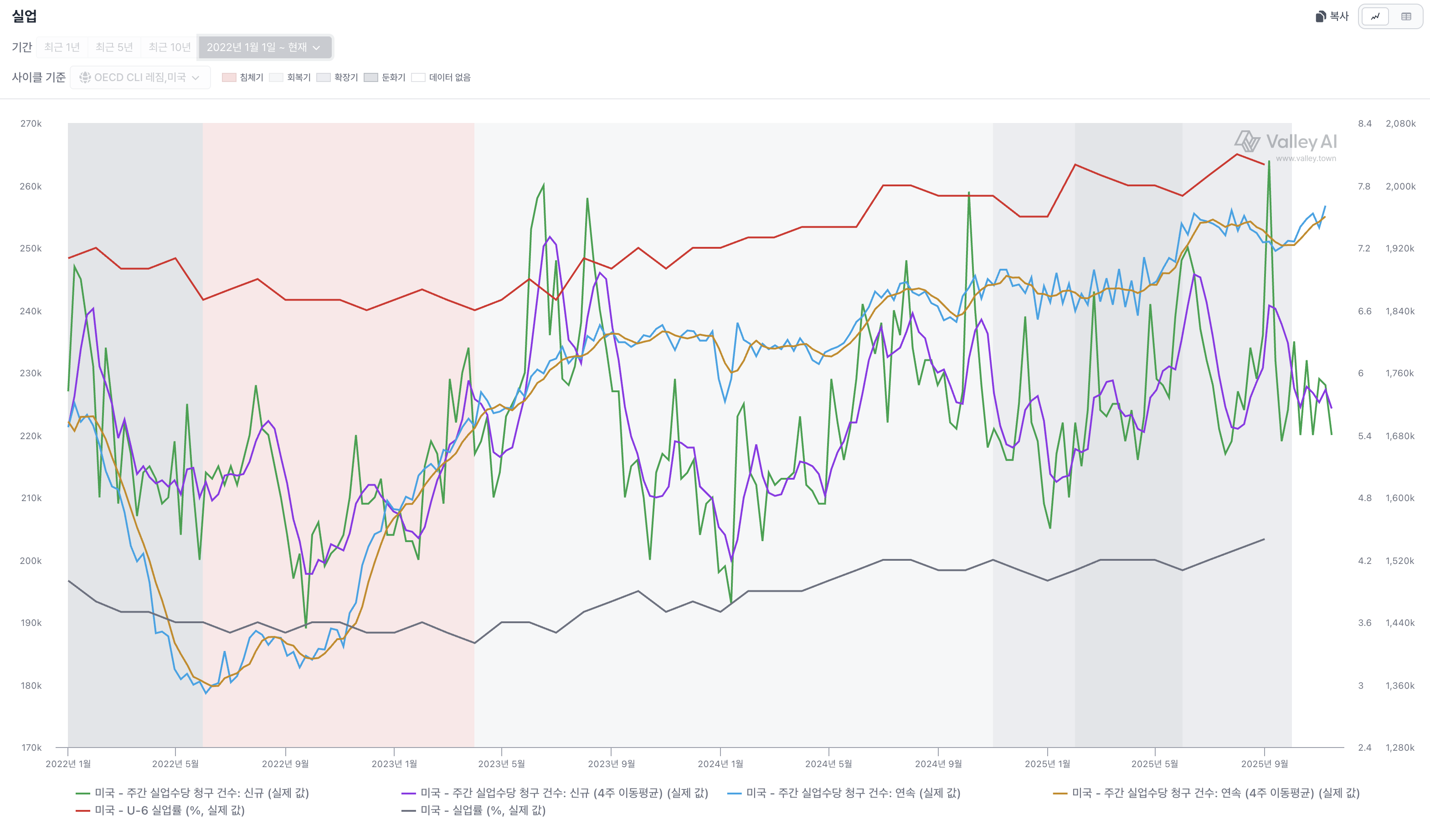The image size is (1430, 840).
Task: Click the 2023년 5월 x-axis label
Action: tap(502, 764)
